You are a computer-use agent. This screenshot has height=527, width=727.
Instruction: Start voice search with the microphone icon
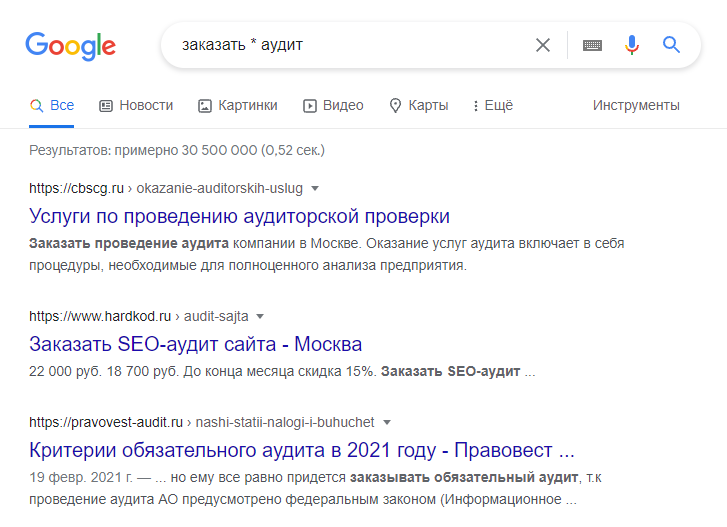point(631,45)
